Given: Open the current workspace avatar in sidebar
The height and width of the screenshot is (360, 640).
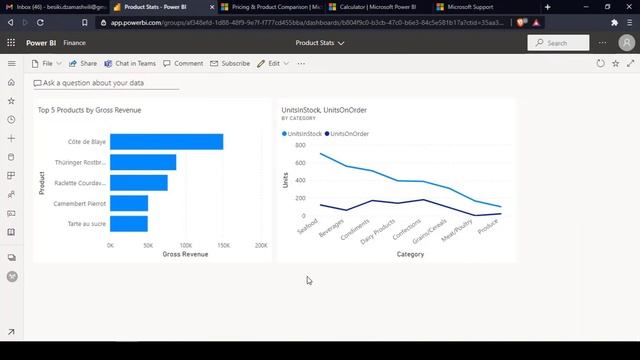Looking at the screenshot, I should point(12,276).
